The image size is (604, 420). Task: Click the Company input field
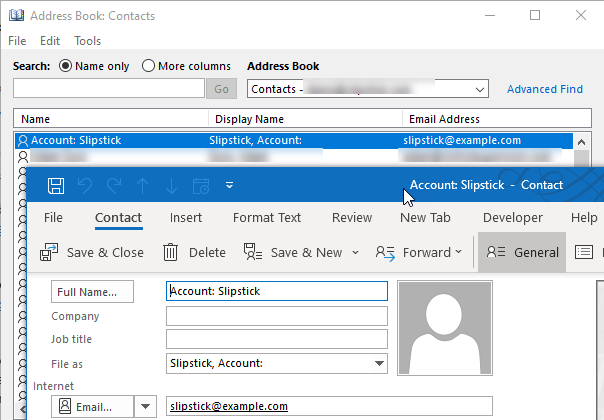click(x=277, y=316)
